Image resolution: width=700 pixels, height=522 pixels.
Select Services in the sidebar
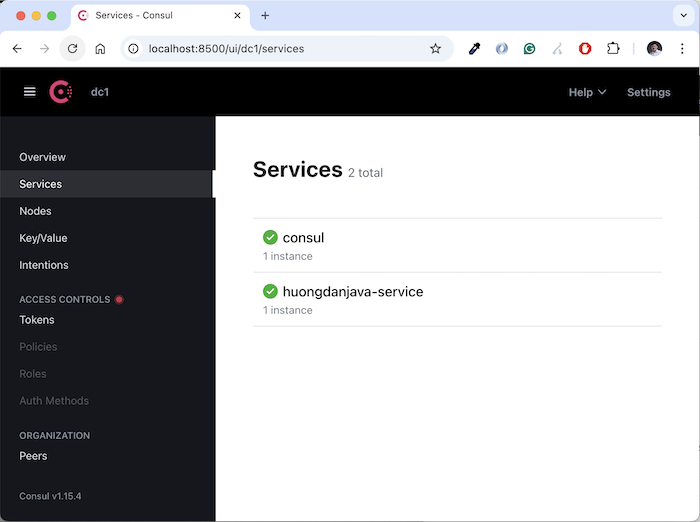point(107,184)
